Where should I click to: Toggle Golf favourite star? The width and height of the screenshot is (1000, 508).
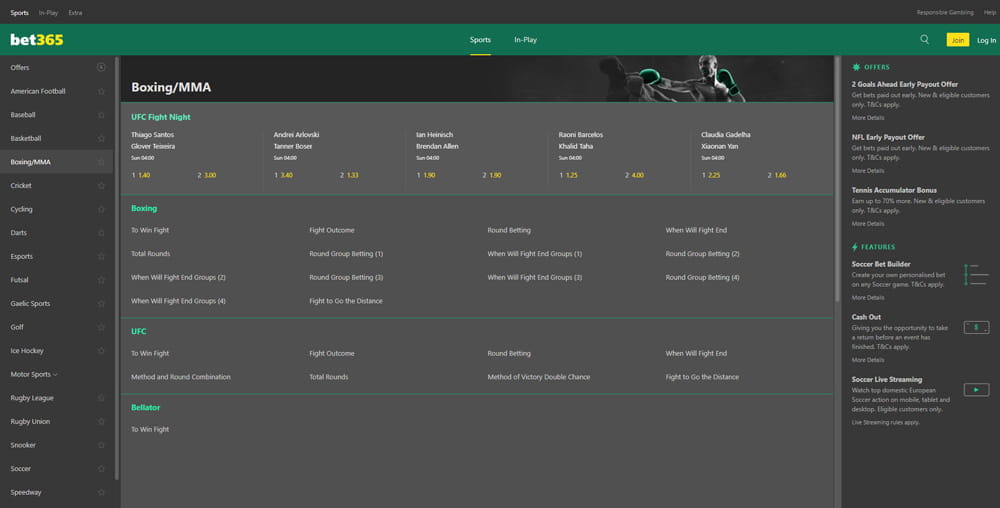[x=101, y=327]
